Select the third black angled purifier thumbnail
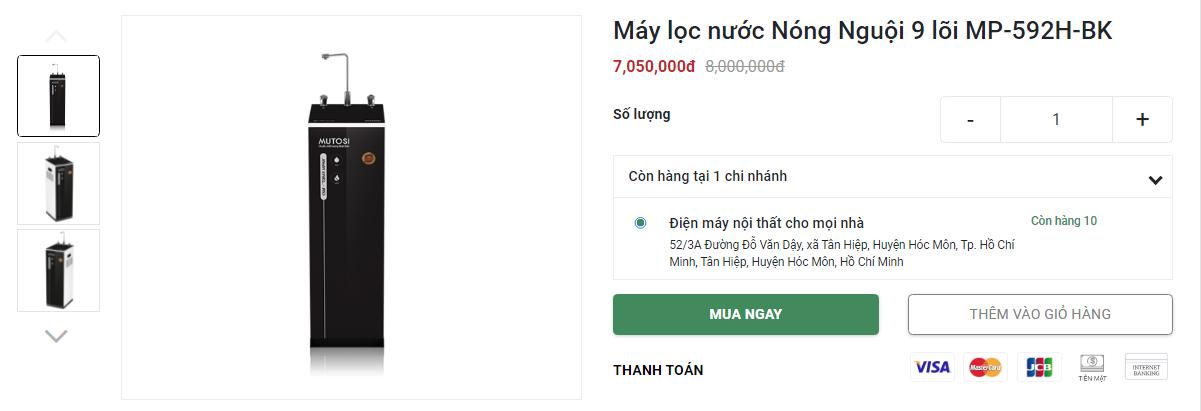1201x411 pixels. tap(58, 270)
